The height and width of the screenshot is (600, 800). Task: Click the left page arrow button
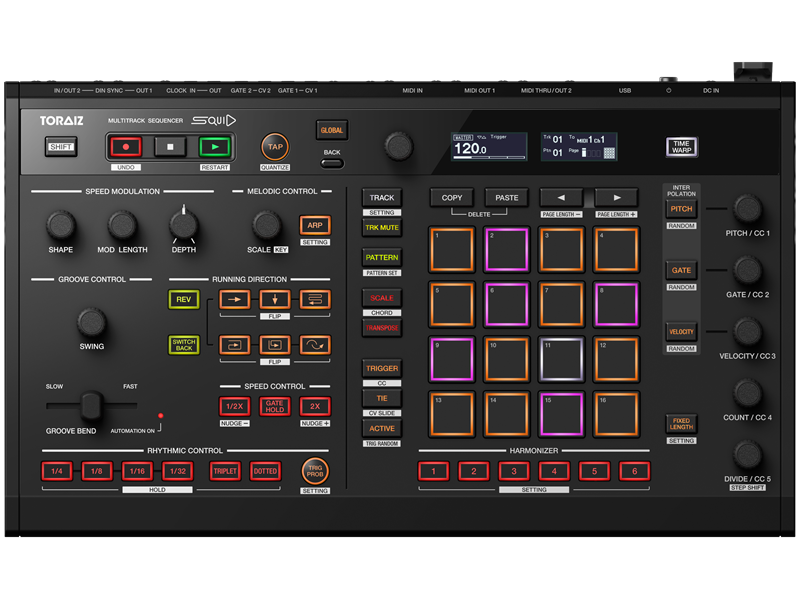pyautogui.click(x=561, y=198)
